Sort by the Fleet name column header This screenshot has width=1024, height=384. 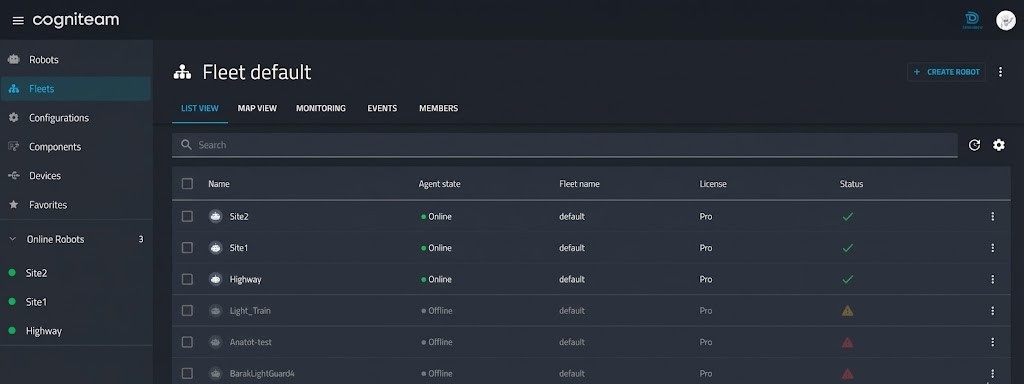[579, 184]
